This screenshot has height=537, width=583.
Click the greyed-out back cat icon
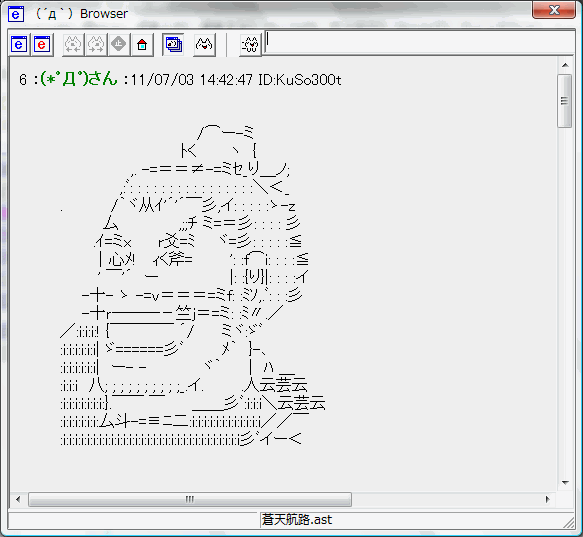(73, 45)
